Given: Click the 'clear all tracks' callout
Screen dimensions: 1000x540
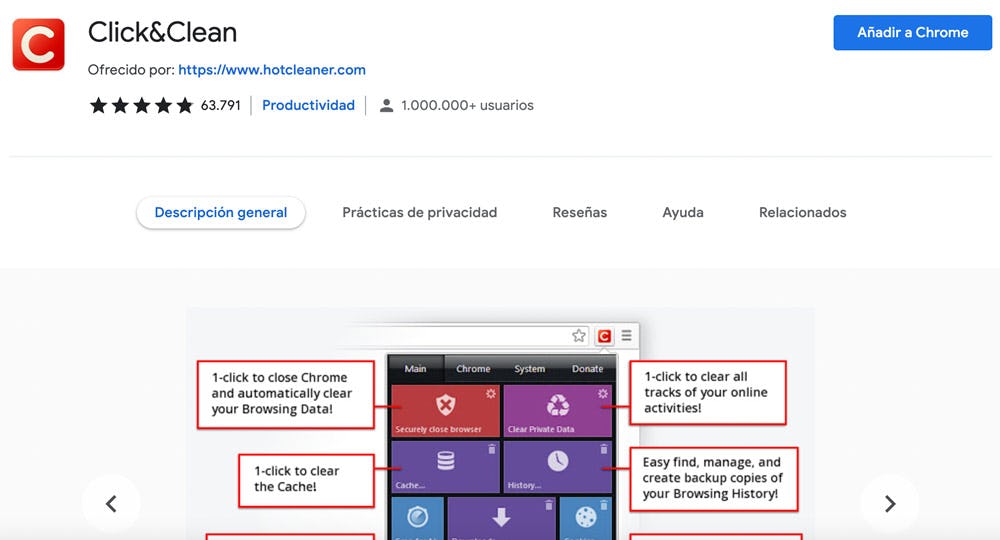Looking at the screenshot, I should (708, 393).
